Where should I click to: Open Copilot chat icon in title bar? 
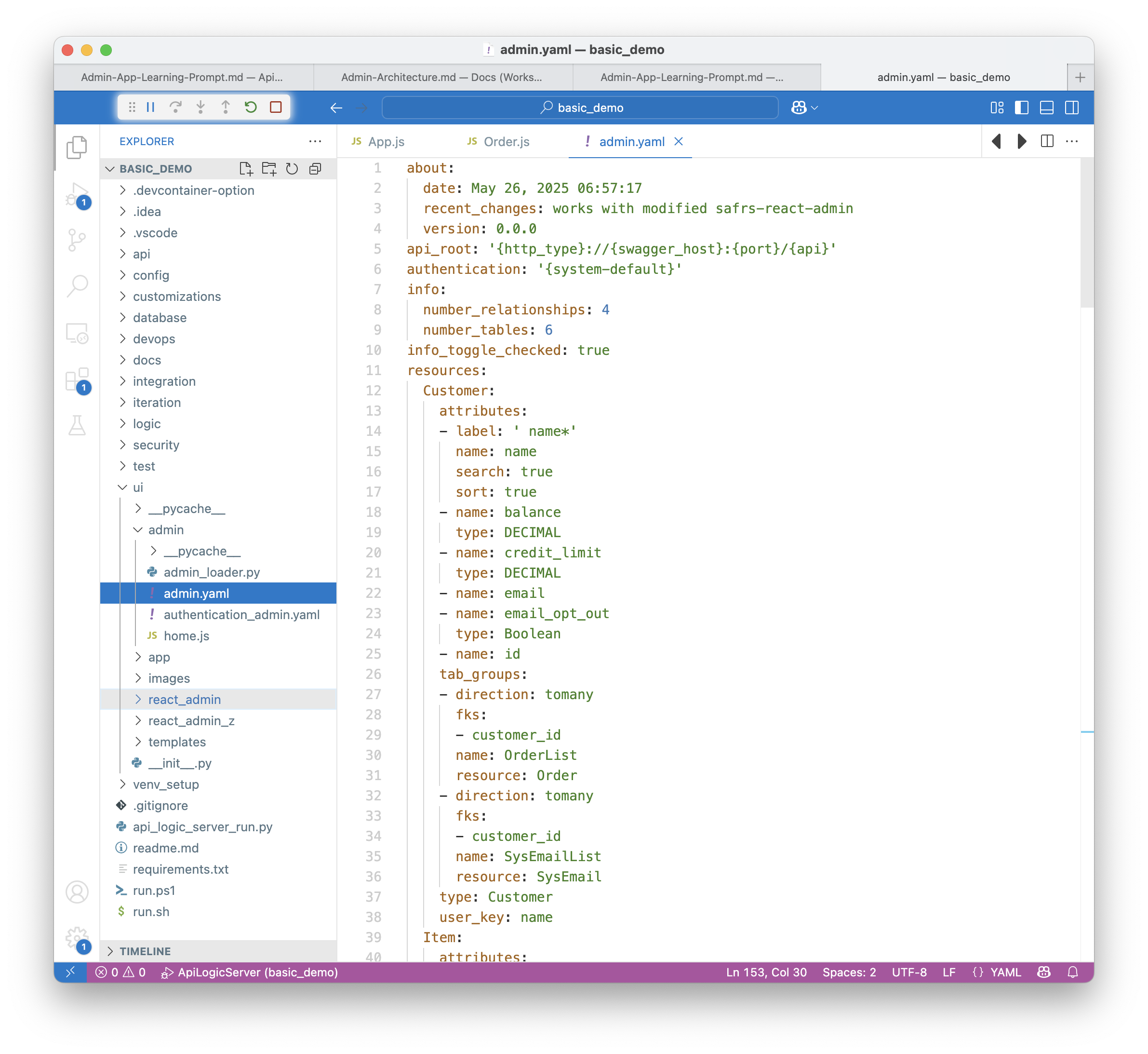point(799,108)
